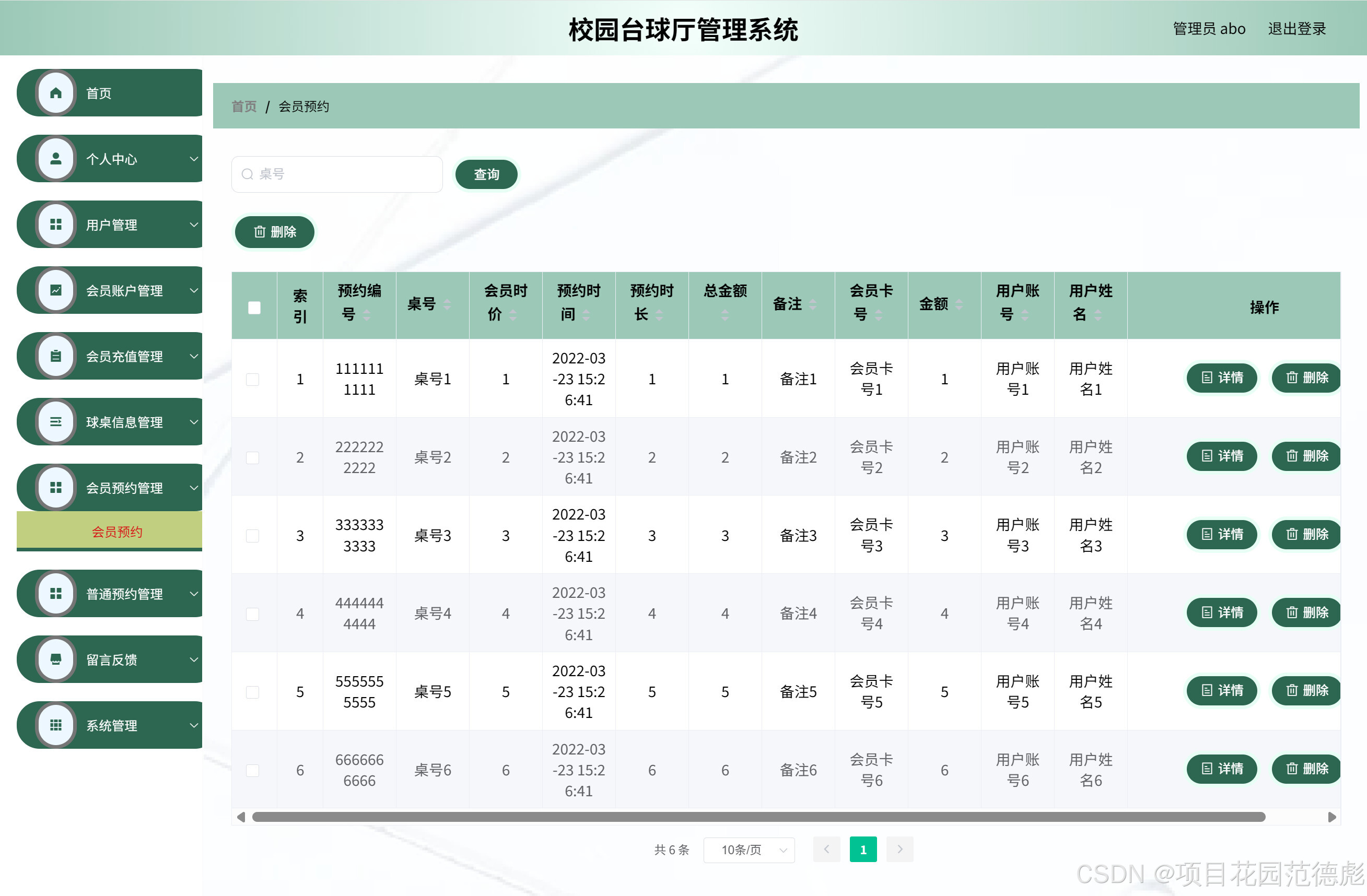Click the home icon beside 首页

point(56,92)
